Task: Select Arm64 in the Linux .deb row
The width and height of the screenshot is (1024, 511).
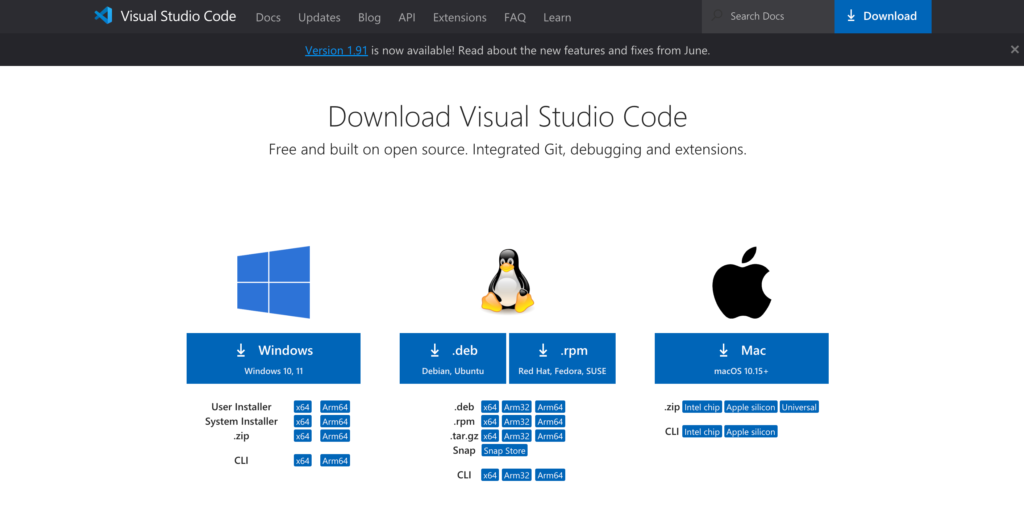Action: [x=550, y=407]
